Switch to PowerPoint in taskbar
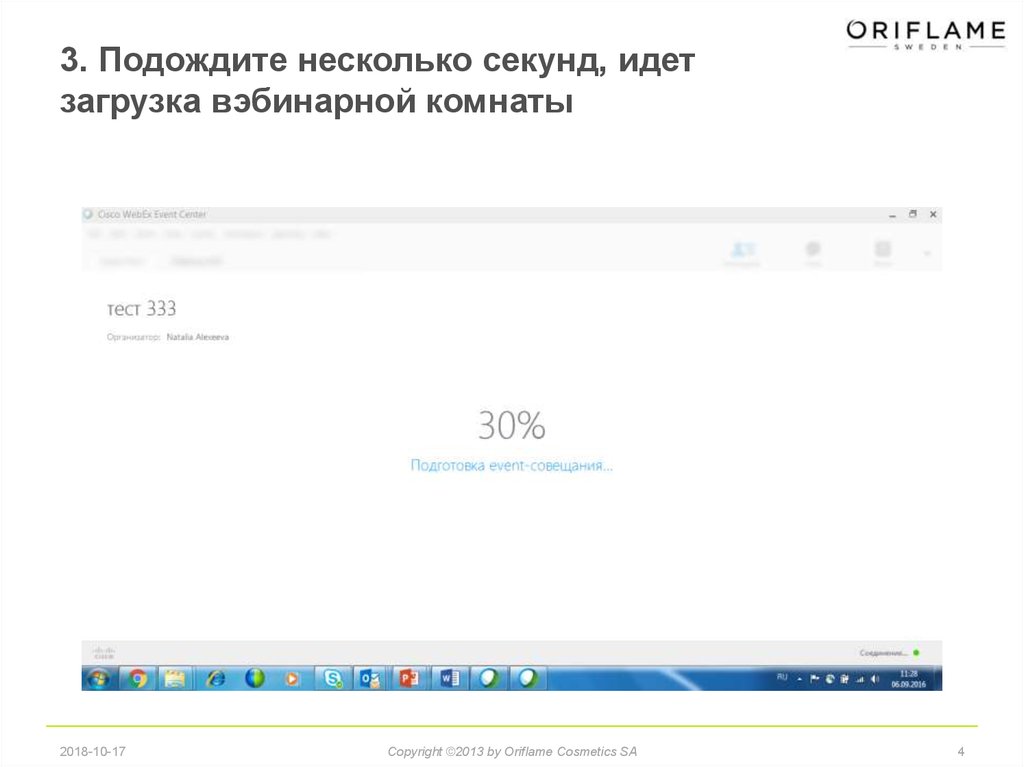 point(409,678)
